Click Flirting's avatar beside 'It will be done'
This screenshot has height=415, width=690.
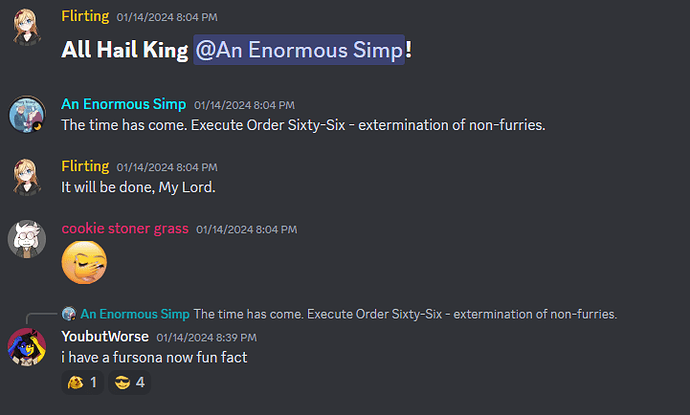[27, 176]
